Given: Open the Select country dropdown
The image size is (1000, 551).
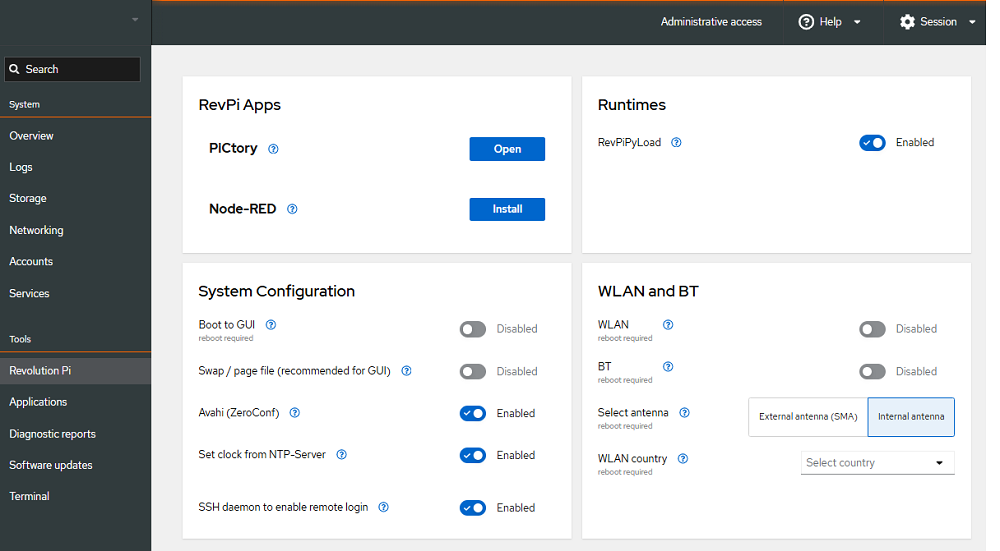Looking at the screenshot, I should click(x=877, y=463).
